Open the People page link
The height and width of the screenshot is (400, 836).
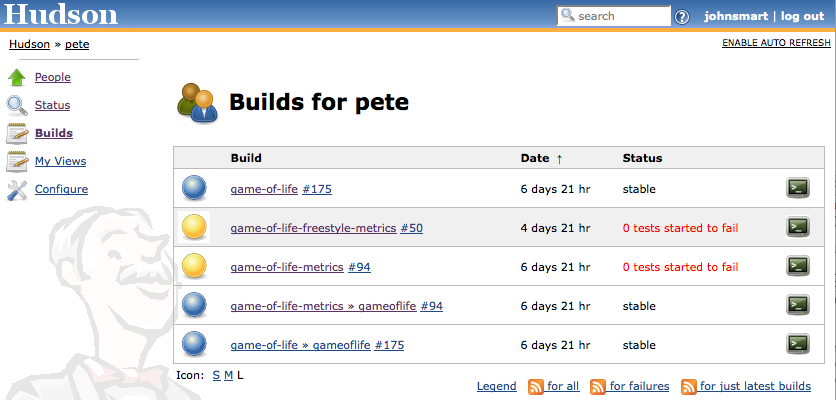tap(53, 77)
